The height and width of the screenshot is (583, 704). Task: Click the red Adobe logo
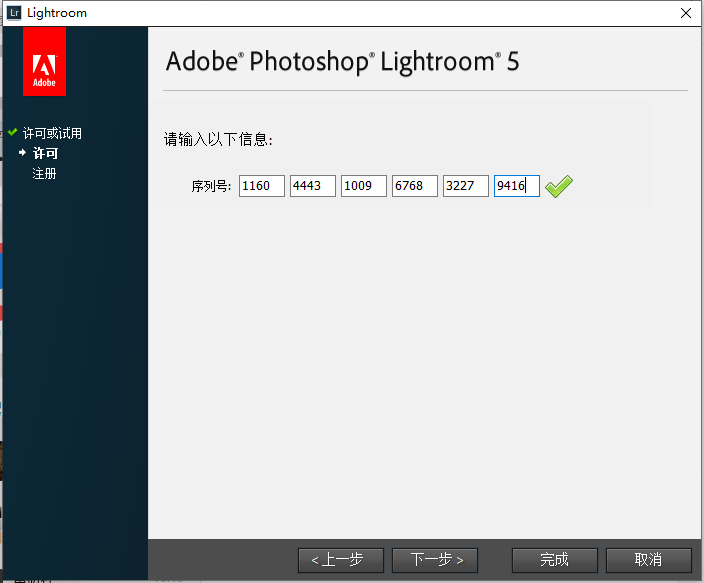44,62
